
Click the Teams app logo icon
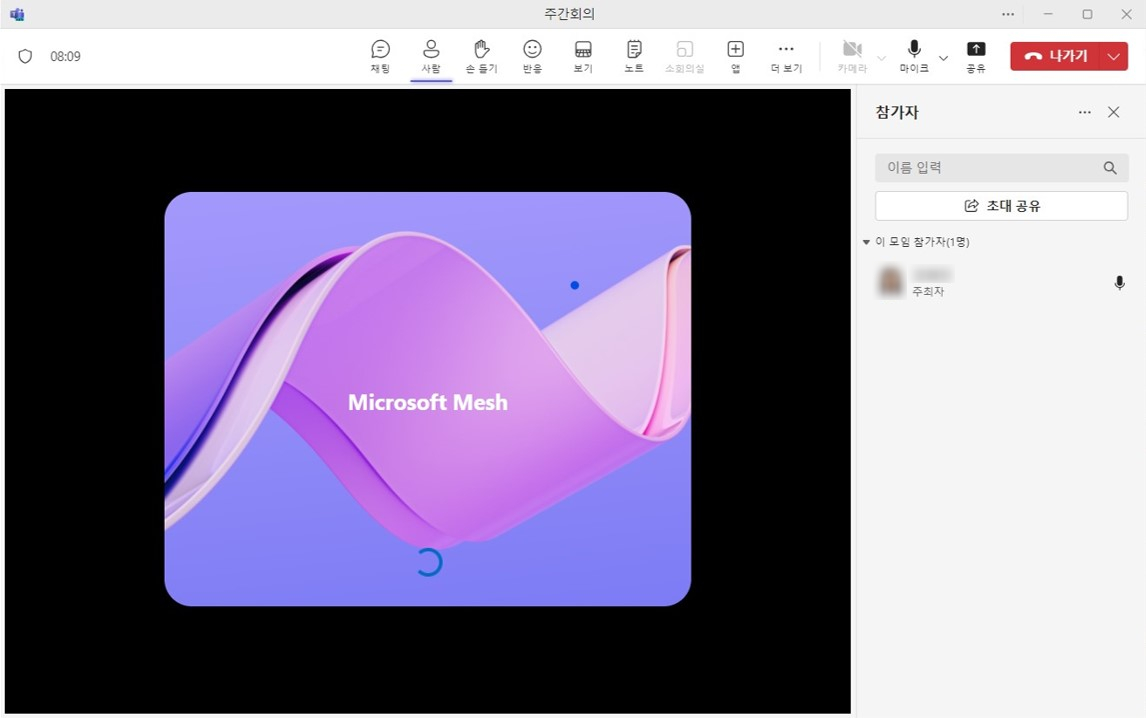17,14
